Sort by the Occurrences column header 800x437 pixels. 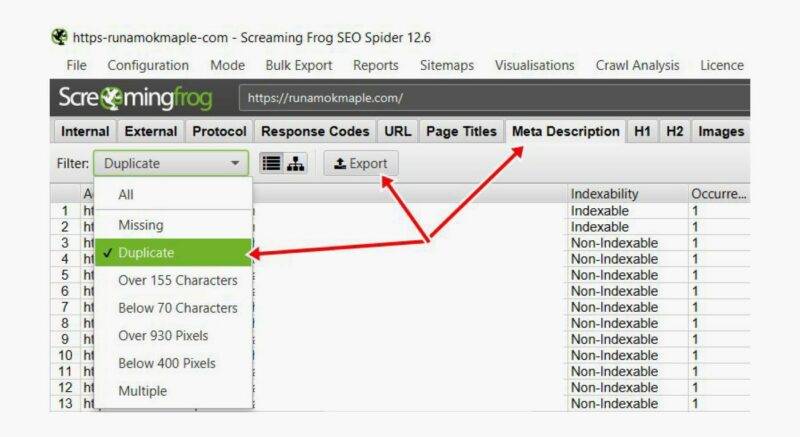(718, 194)
